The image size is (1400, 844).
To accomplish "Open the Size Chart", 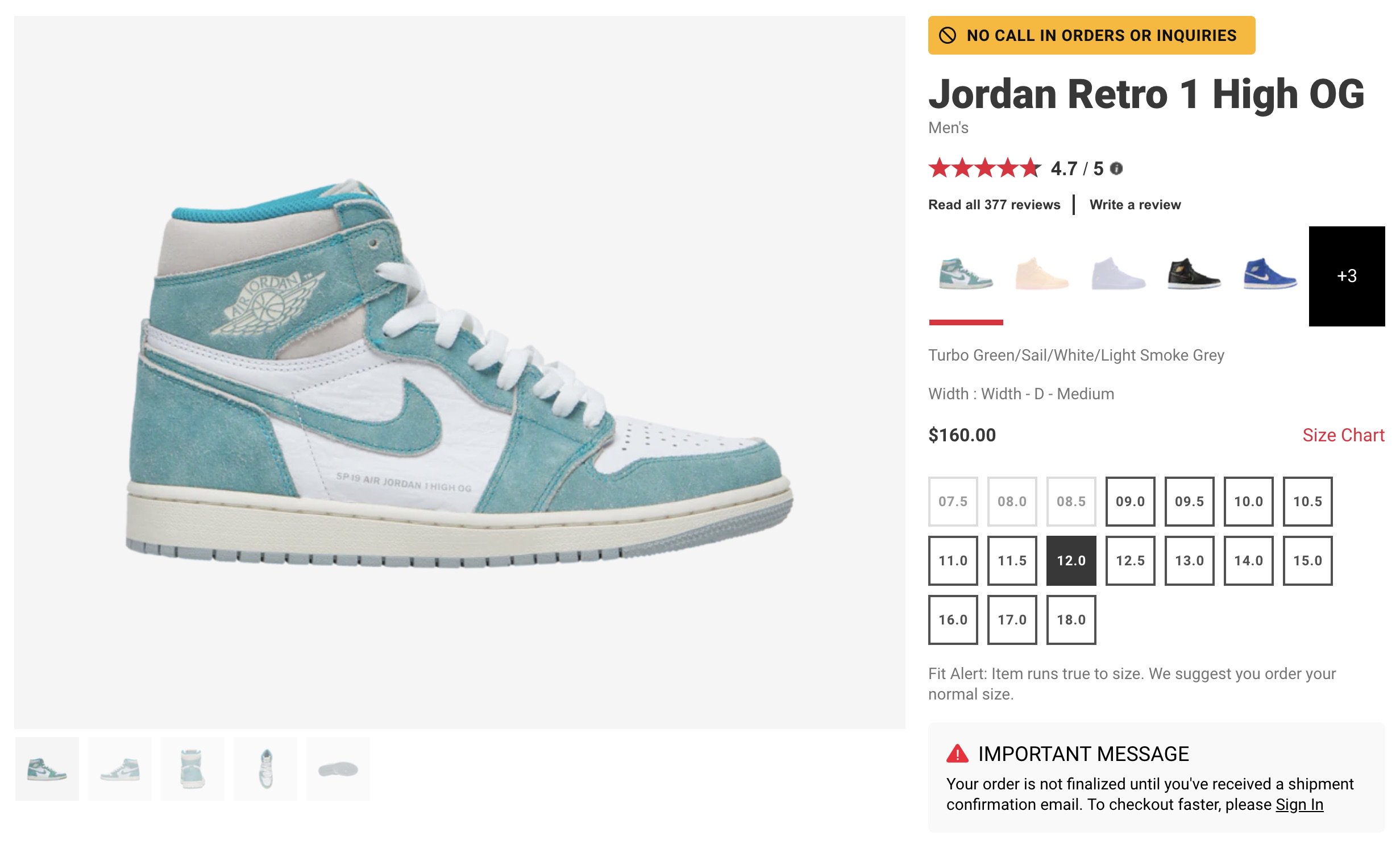I will pyautogui.click(x=1343, y=435).
